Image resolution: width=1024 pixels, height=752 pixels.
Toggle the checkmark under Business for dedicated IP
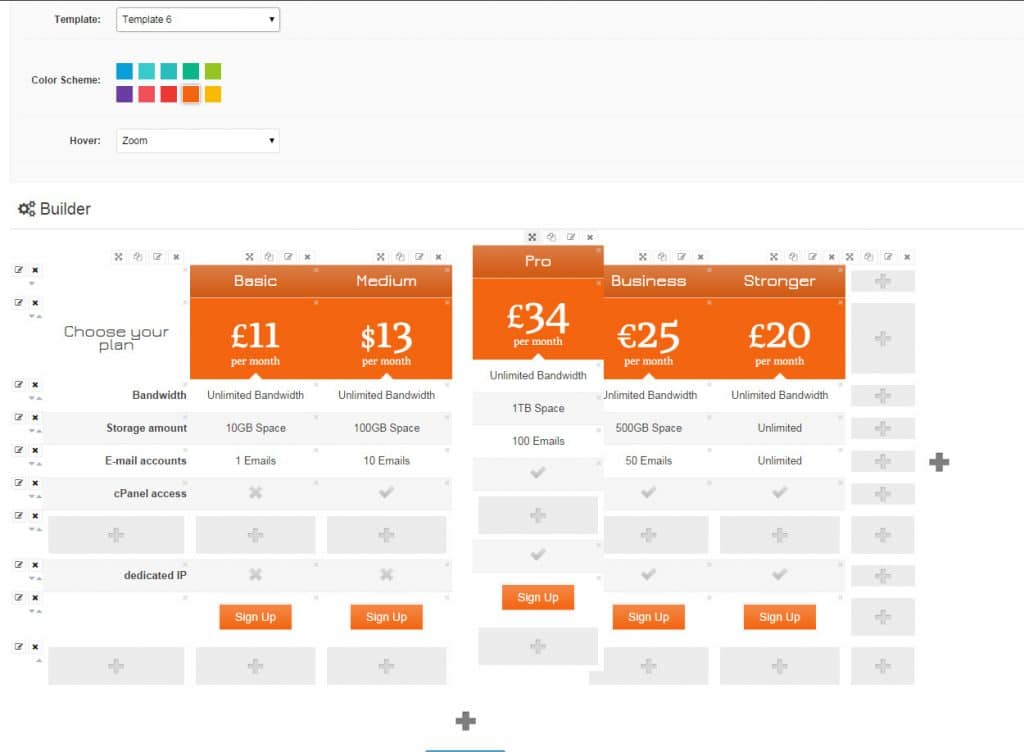tap(648, 574)
